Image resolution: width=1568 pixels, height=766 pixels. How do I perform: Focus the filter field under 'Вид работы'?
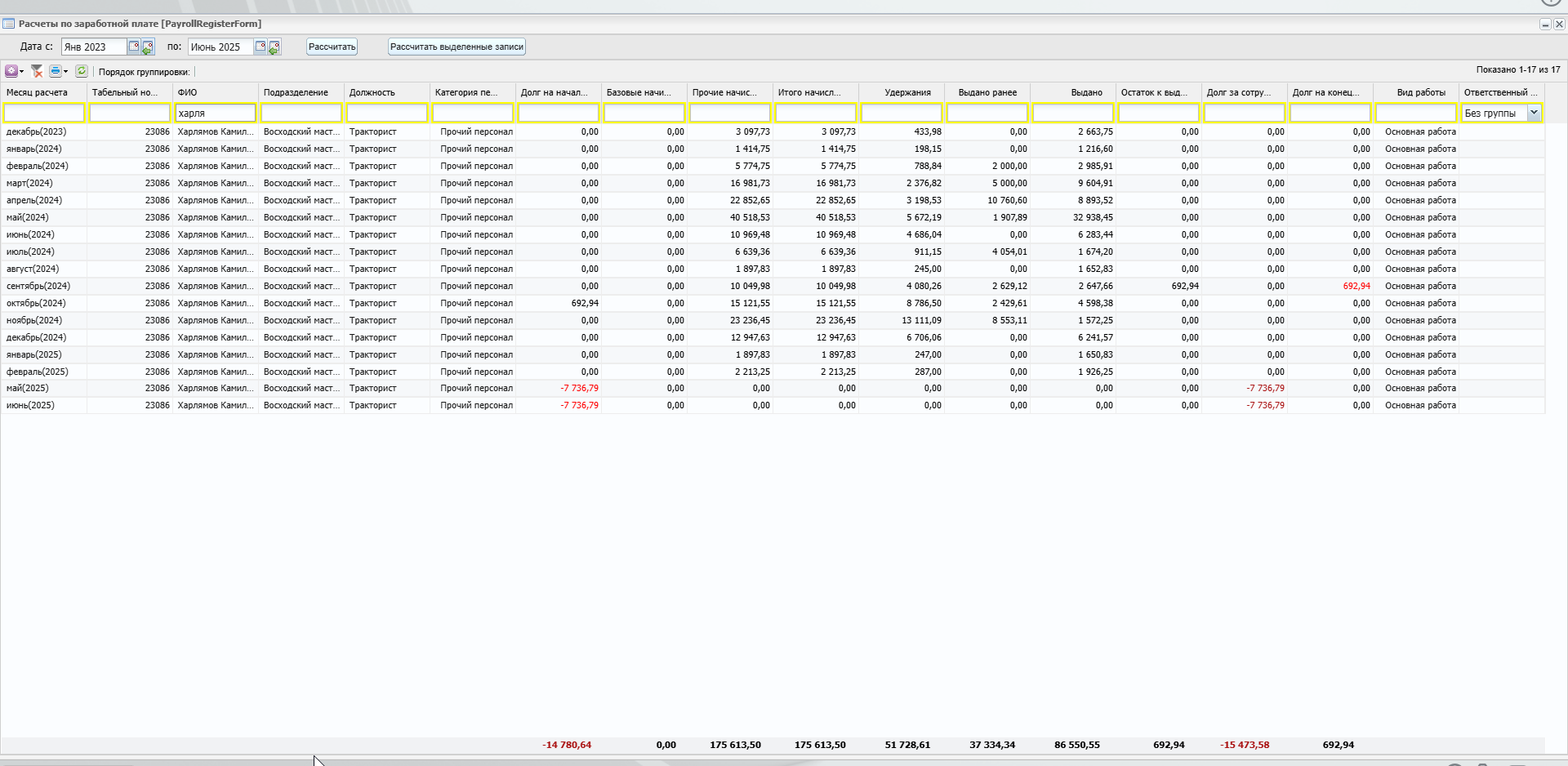click(x=1416, y=113)
